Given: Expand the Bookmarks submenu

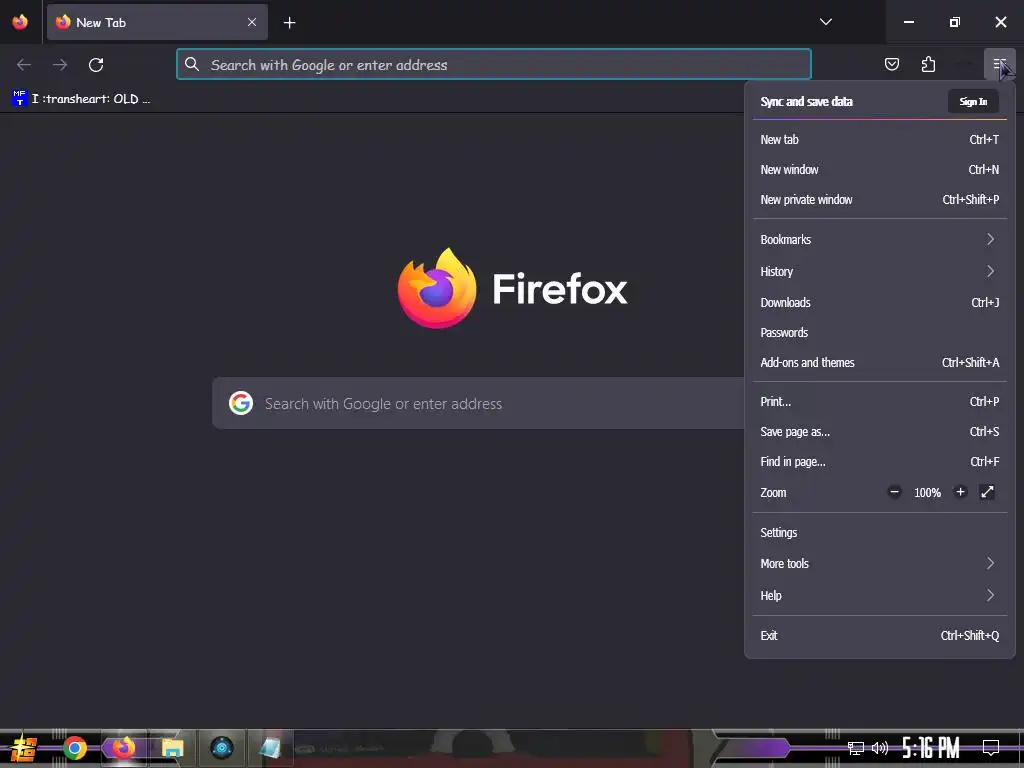Looking at the screenshot, I should pyautogui.click(x=880, y=239).
